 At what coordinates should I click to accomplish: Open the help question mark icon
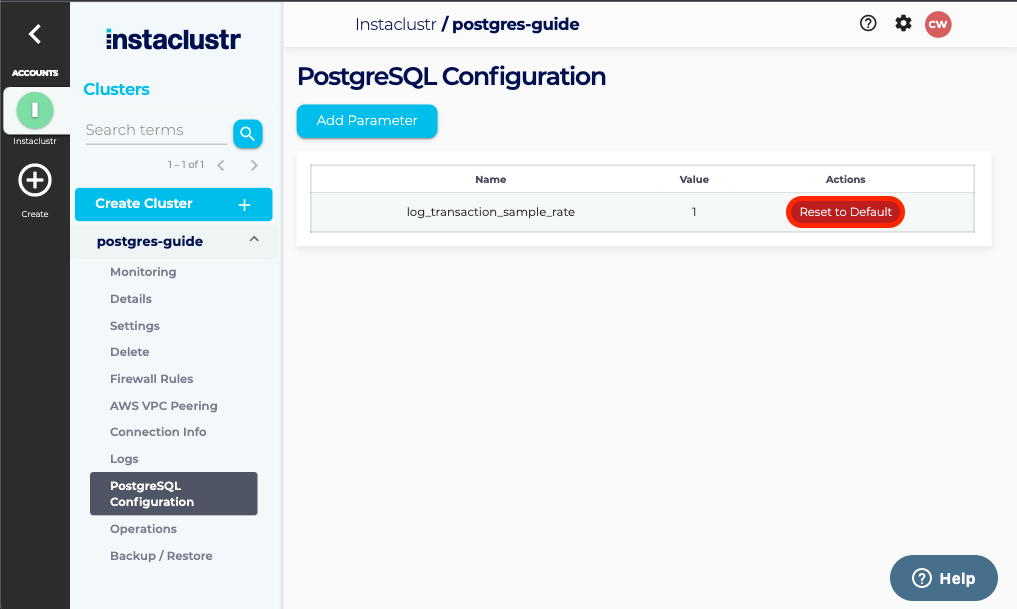point(868,23)
